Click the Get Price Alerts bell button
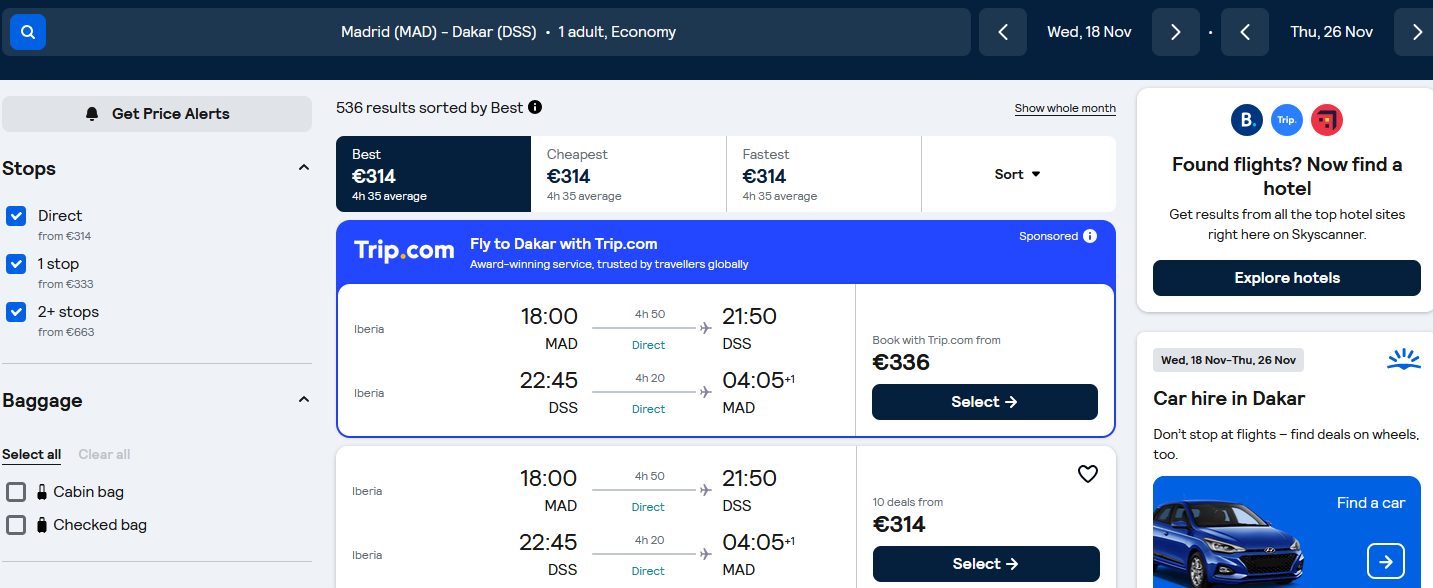 157,114
